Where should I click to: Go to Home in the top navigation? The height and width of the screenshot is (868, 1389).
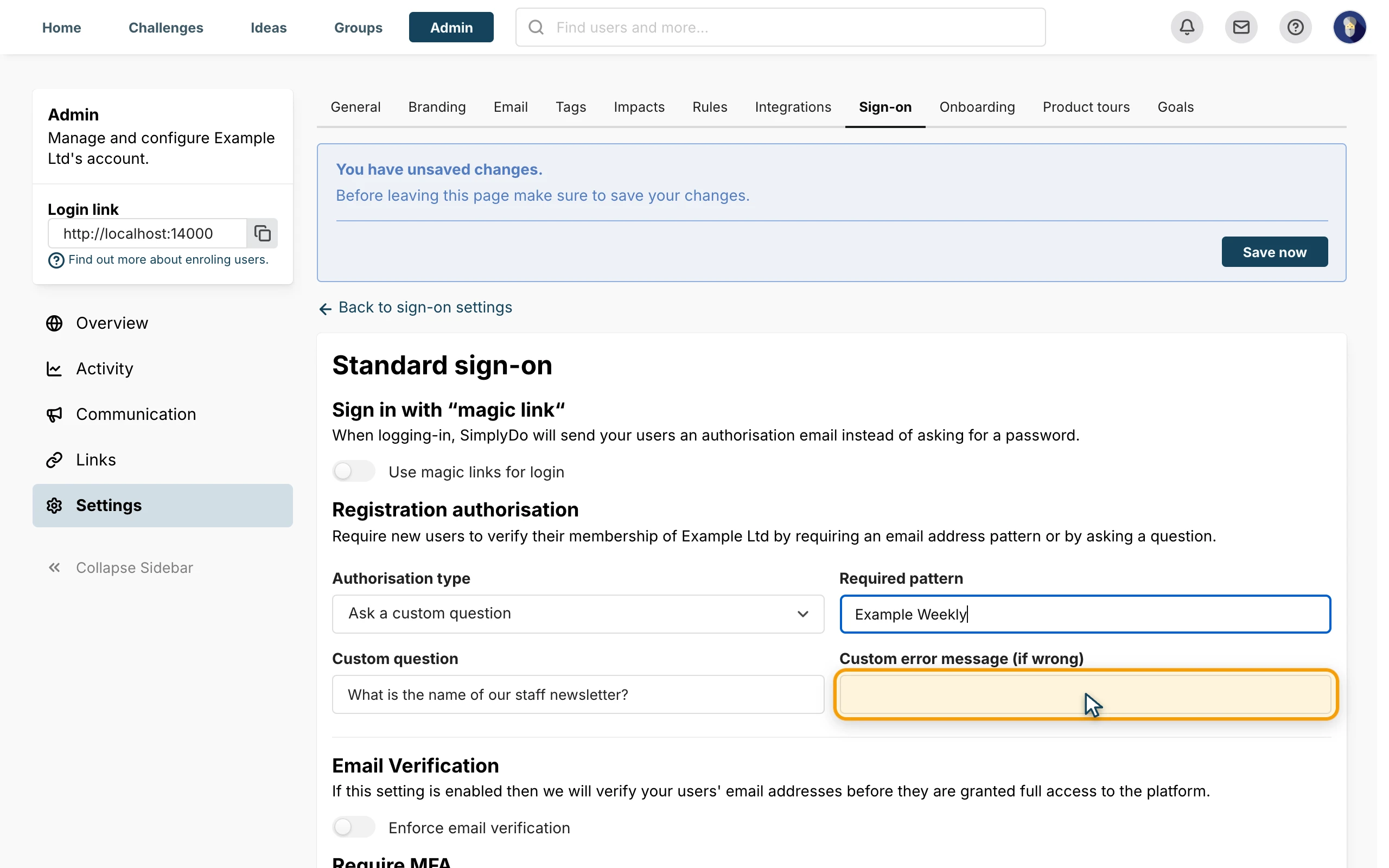coord(61,27)
